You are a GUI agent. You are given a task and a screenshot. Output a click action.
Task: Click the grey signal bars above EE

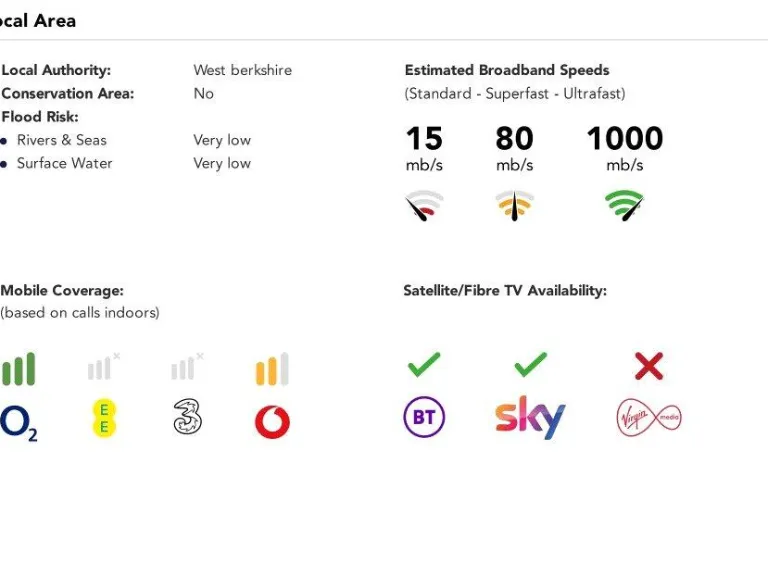(104, 367)
